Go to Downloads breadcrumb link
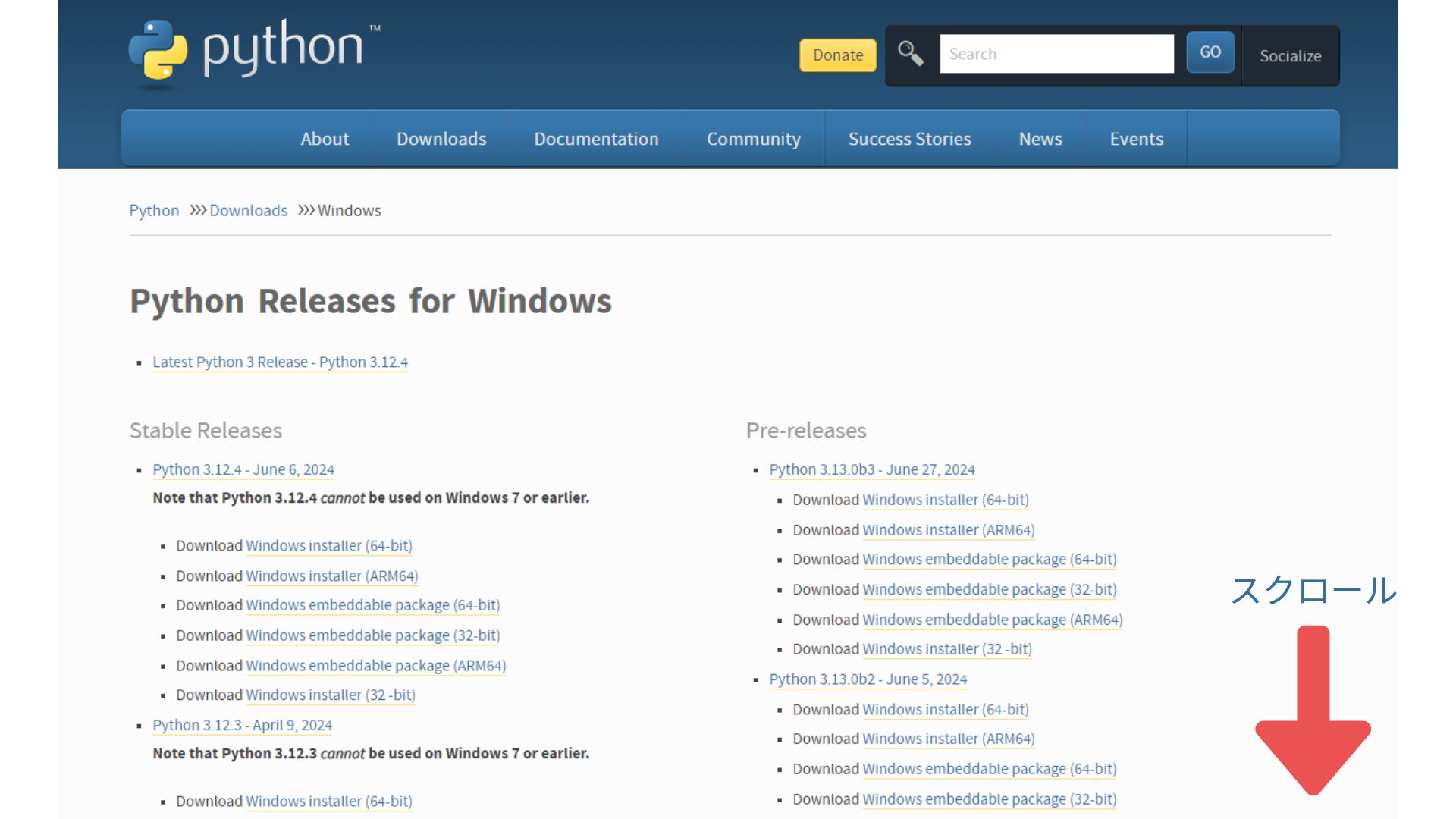 (249, 211)
